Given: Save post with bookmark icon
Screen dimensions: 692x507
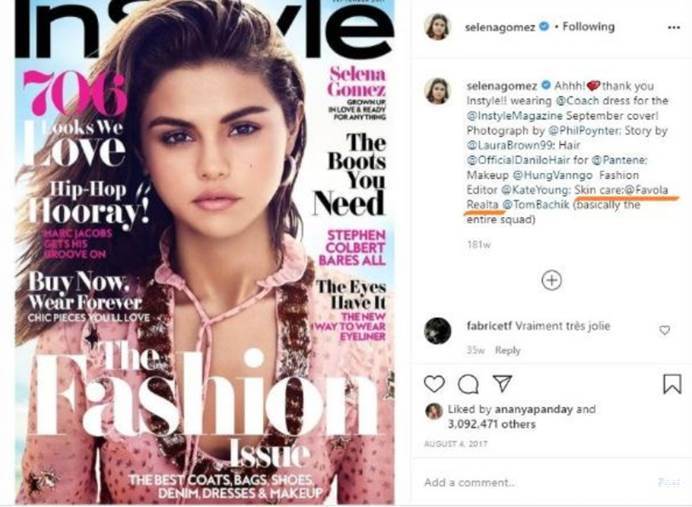Looking at the screenshot, I should pos(672,383).
